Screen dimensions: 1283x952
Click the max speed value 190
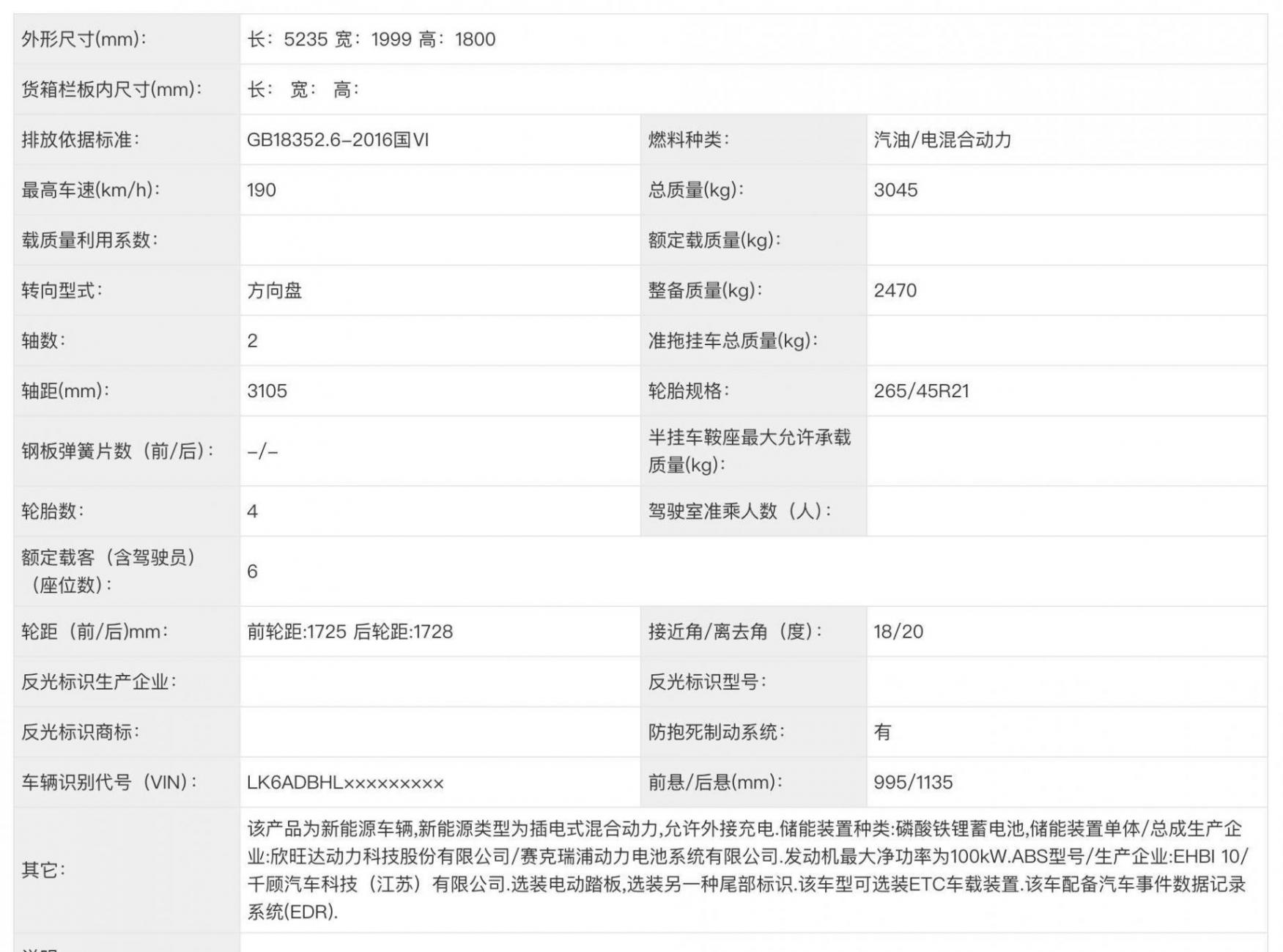(x=262, y=191)
